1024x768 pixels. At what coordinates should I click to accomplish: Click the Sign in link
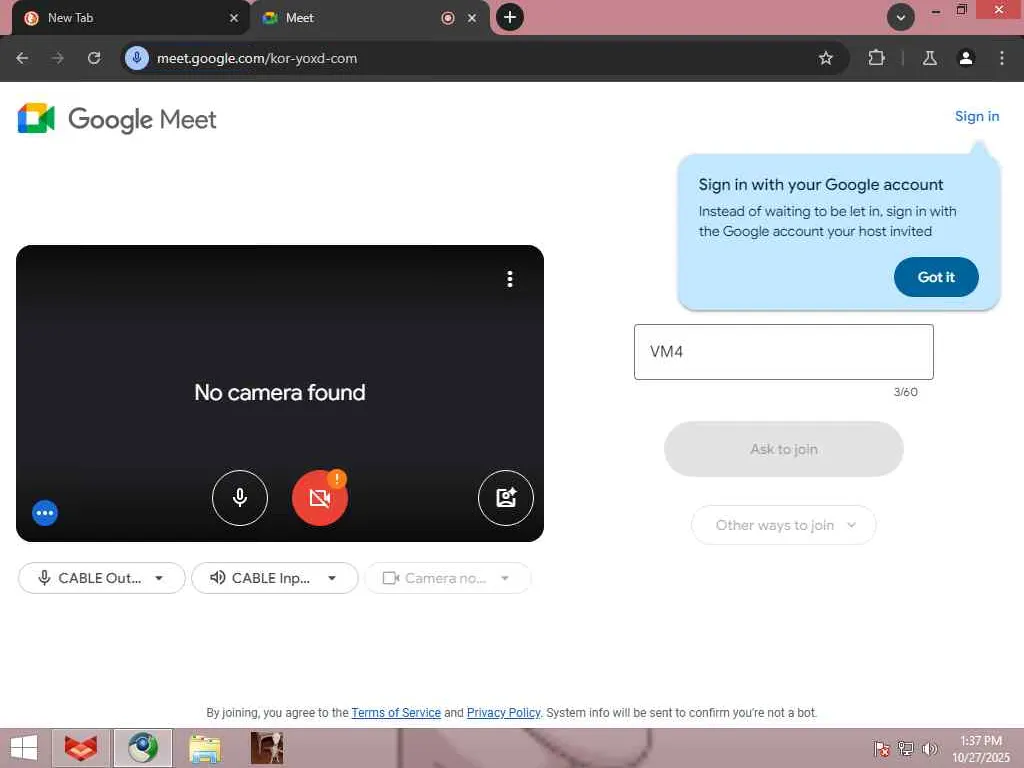coord(976,116)
